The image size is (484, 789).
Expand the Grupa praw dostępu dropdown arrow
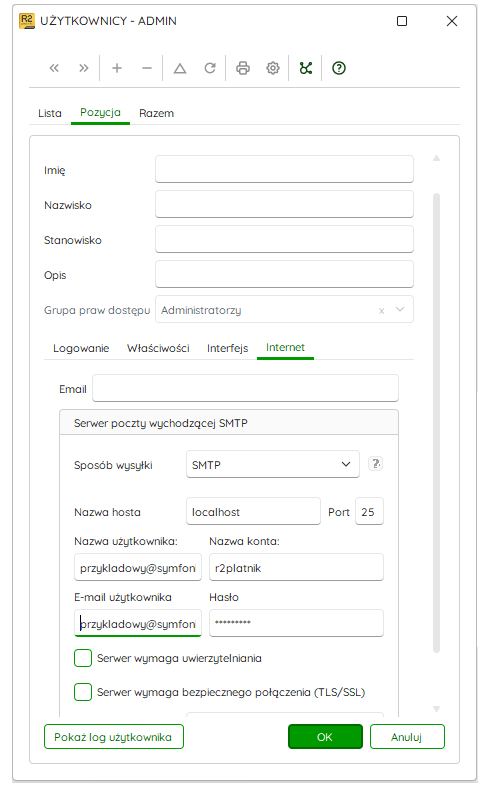[x=400, y=309]
